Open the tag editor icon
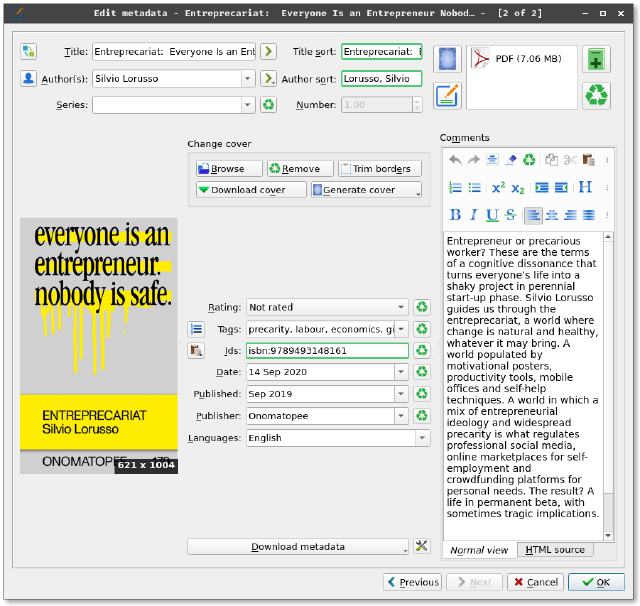This screenshot has width=640, height=606. (x=196, y=329)
